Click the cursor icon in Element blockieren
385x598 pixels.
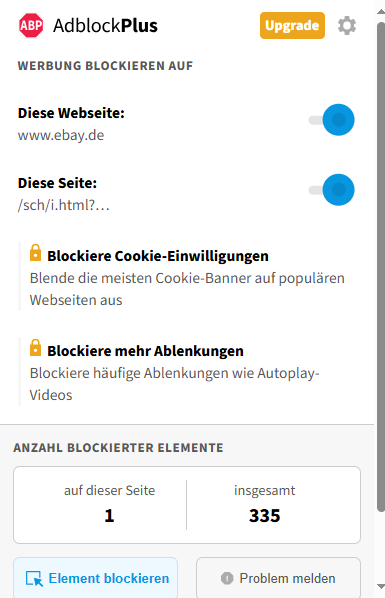[x=34, y=579]
